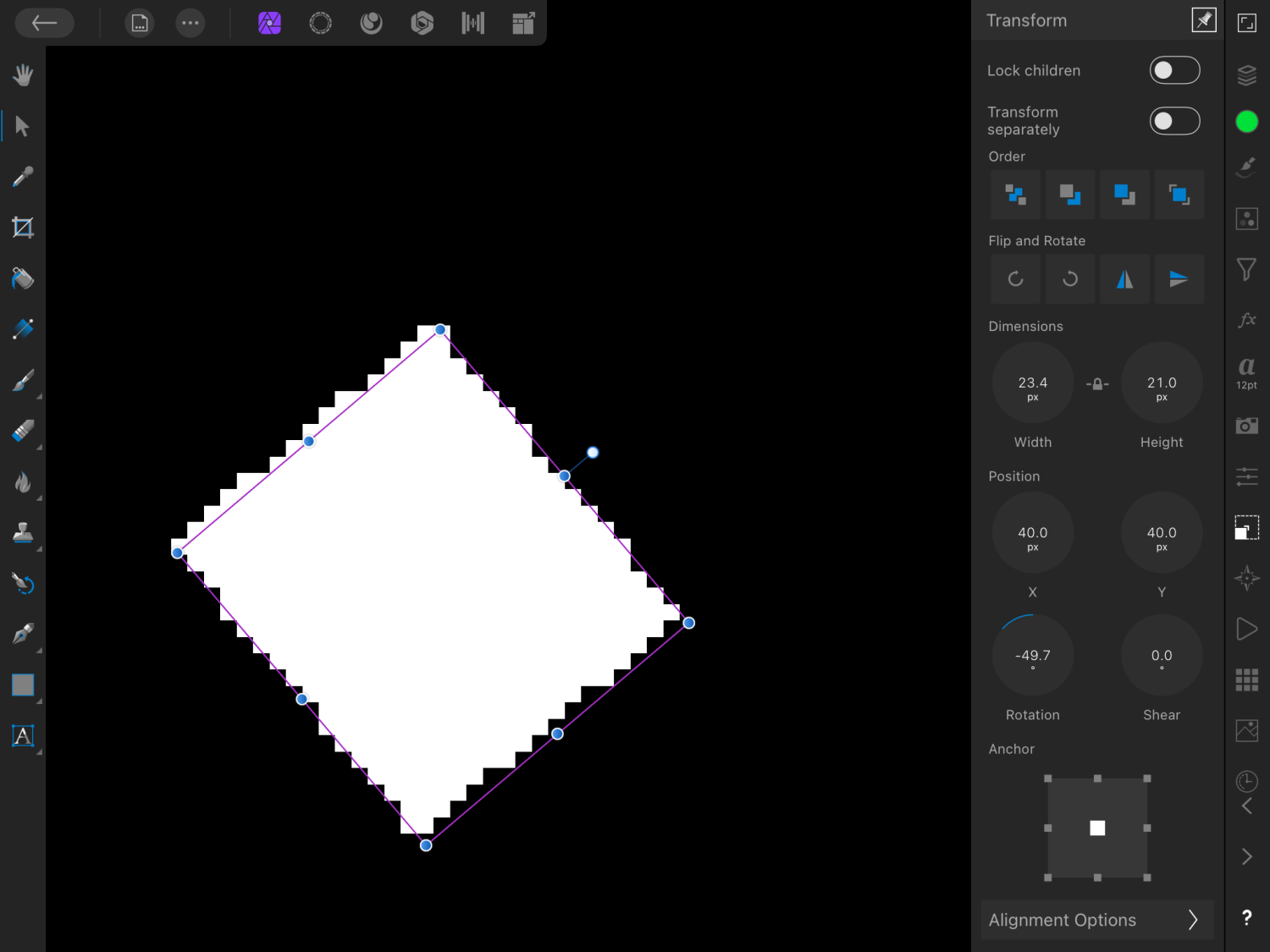Viewport: 1270px width, 952px height.
Task: Rotate the selection counter-clockwise
Action: point(1016,278)
